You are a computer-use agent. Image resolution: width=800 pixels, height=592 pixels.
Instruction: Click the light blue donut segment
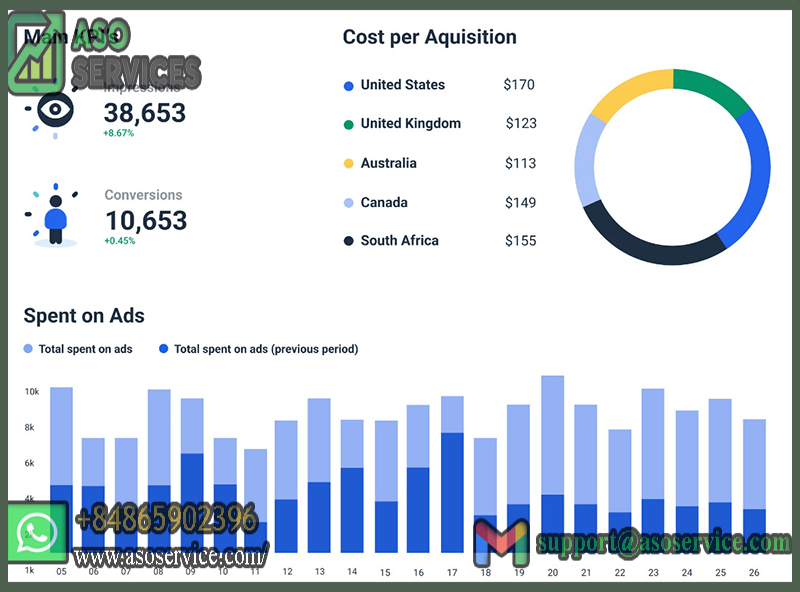click(x=586, y=161)
